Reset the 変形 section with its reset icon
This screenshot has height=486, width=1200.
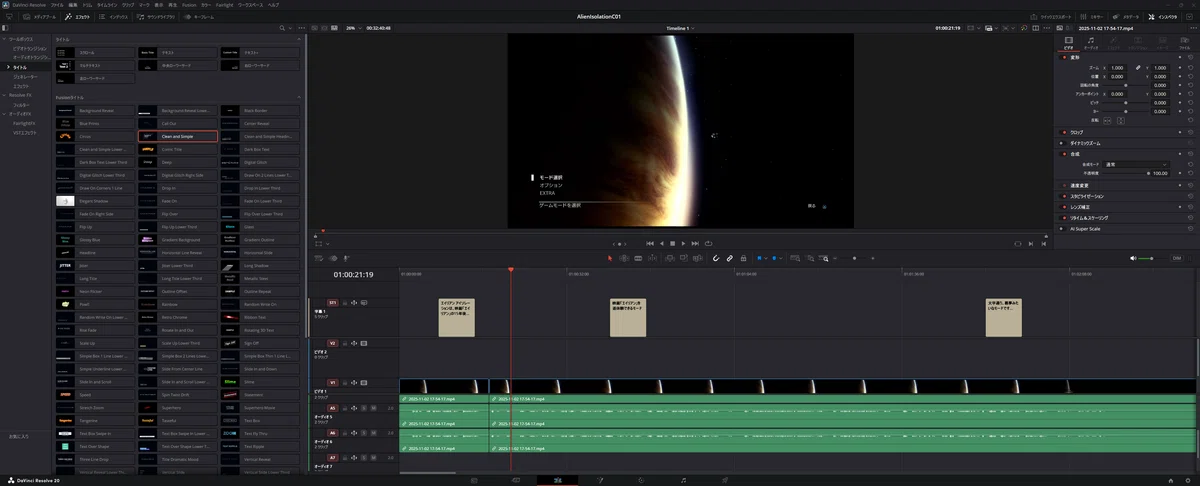point(1192,57)
